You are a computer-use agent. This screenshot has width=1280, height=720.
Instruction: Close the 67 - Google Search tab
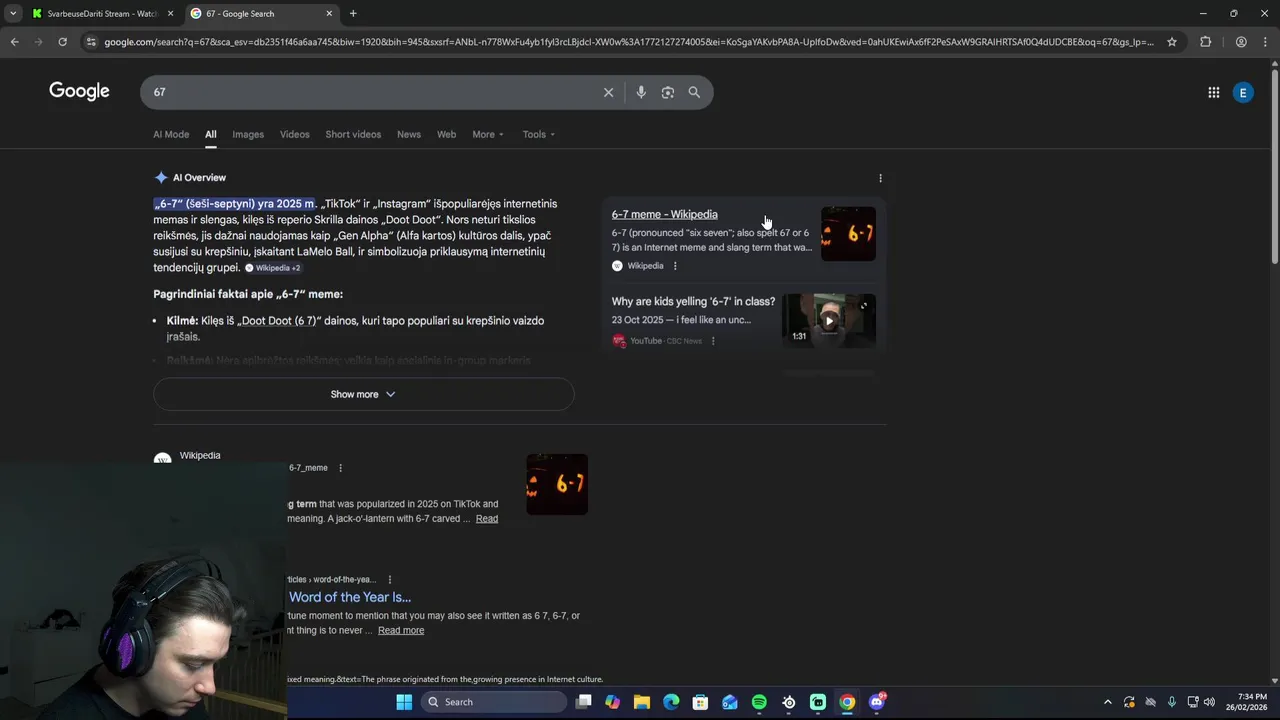click(x=329, y=14)
